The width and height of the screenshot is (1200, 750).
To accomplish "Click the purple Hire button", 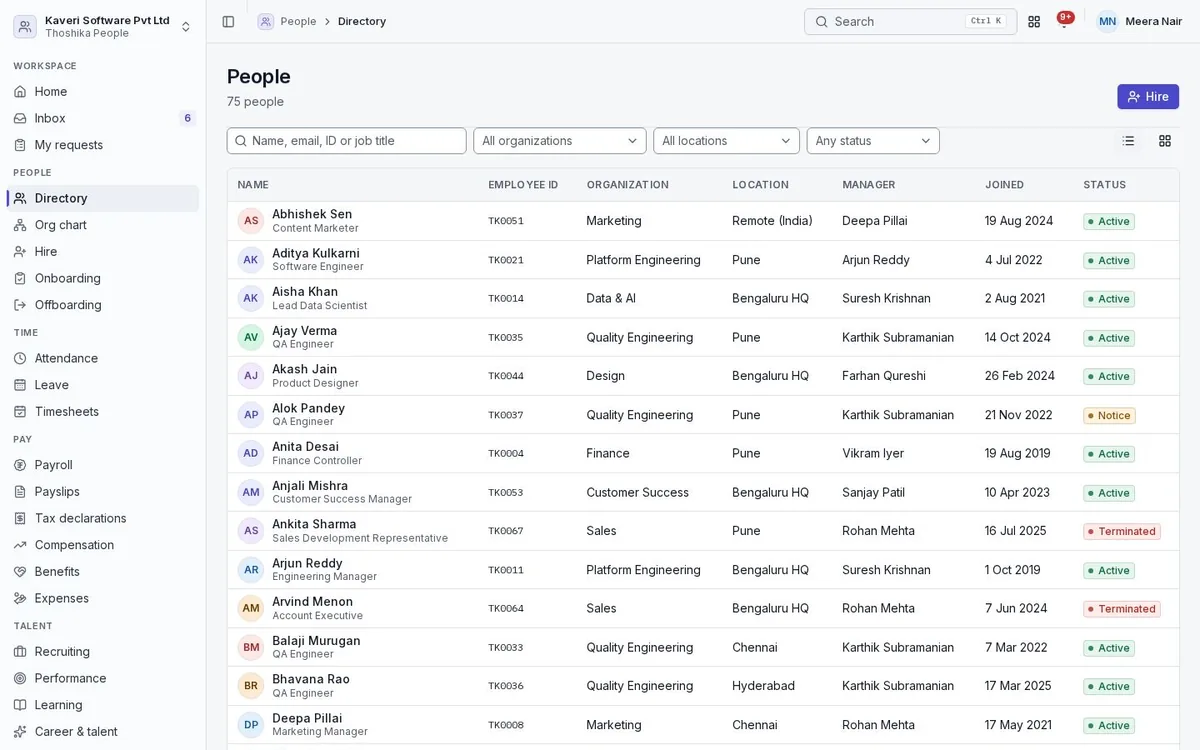I will [1148, 96].
